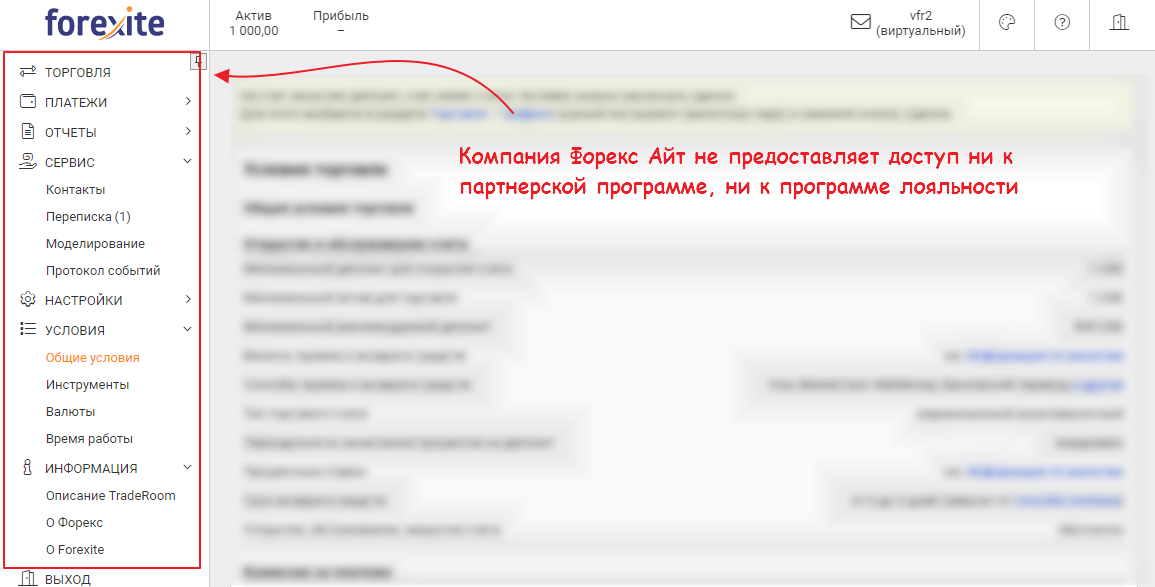This screenshot has width=1155, height=587.
Task: Click the Прибыль indicator in header
Action: (x=340, y=23)
